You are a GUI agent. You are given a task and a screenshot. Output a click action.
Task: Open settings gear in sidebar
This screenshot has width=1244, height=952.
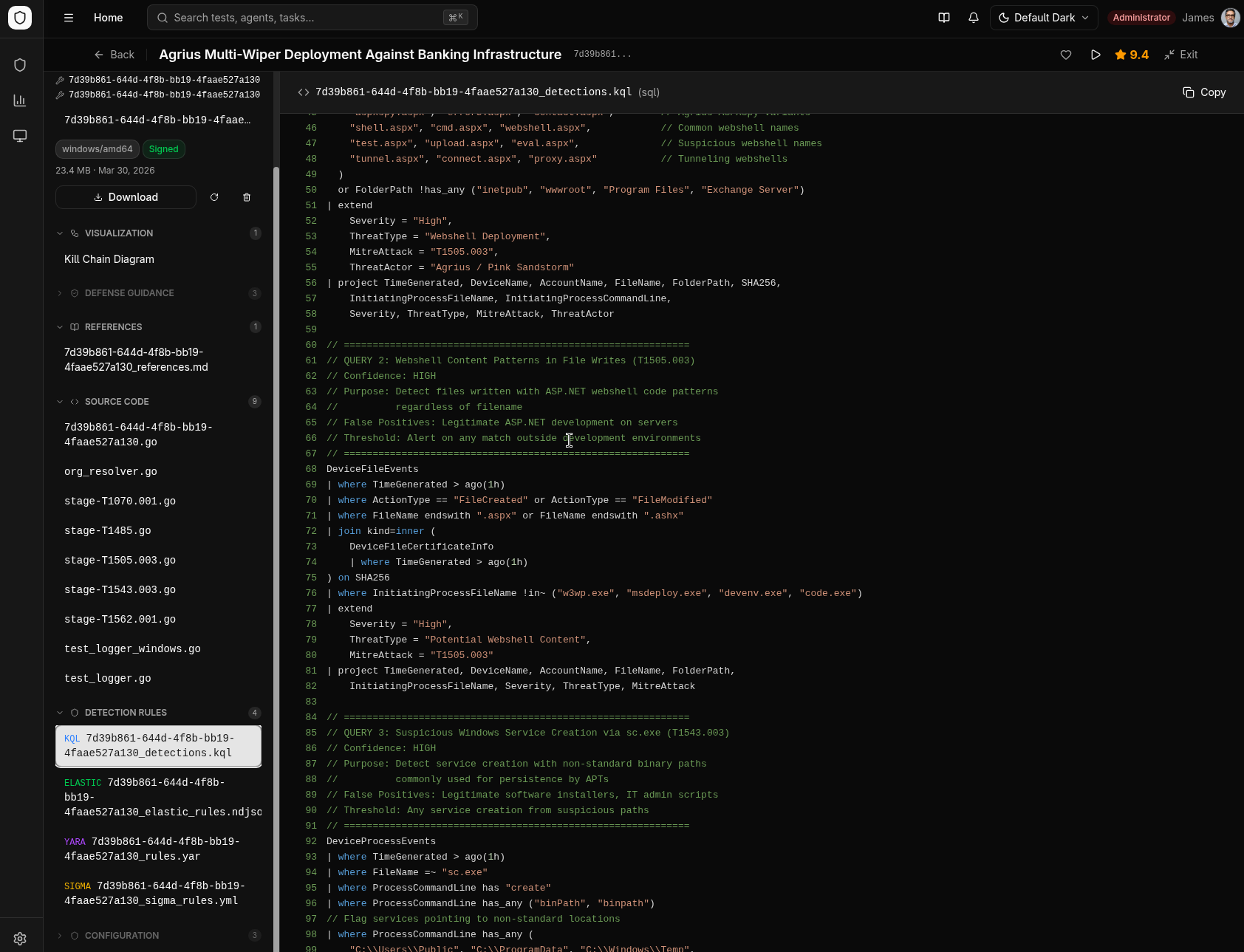pyautogui.click(x=20, y=939)
